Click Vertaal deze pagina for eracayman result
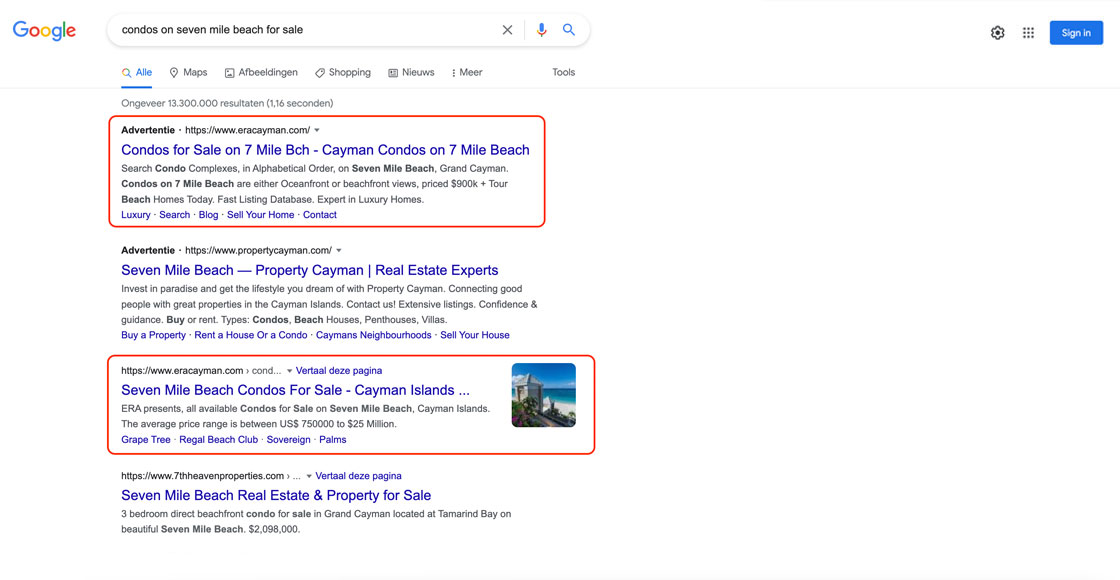 pyautogui.click(x=339, y=371)
